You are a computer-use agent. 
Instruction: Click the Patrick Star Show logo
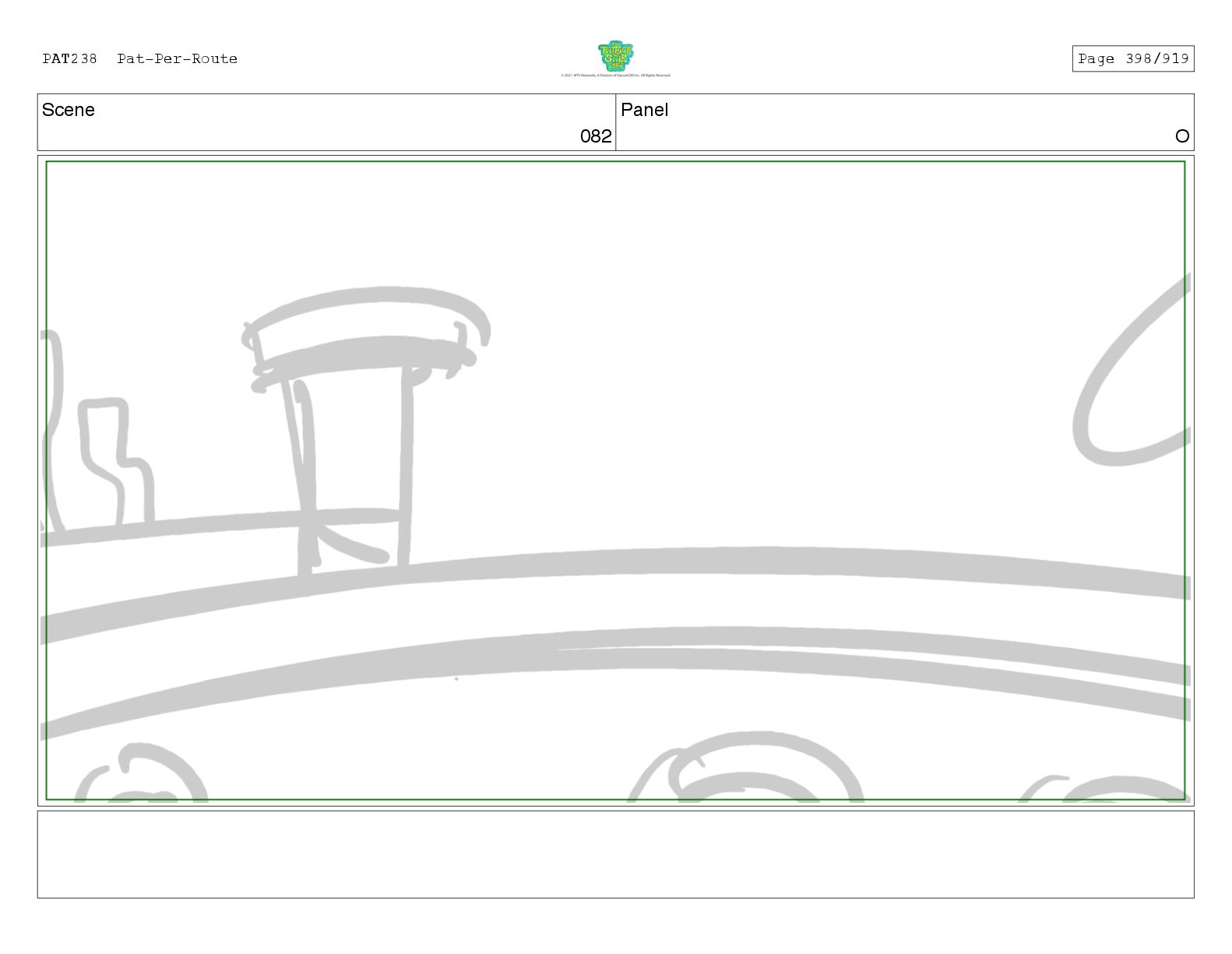tap(615, 56)
